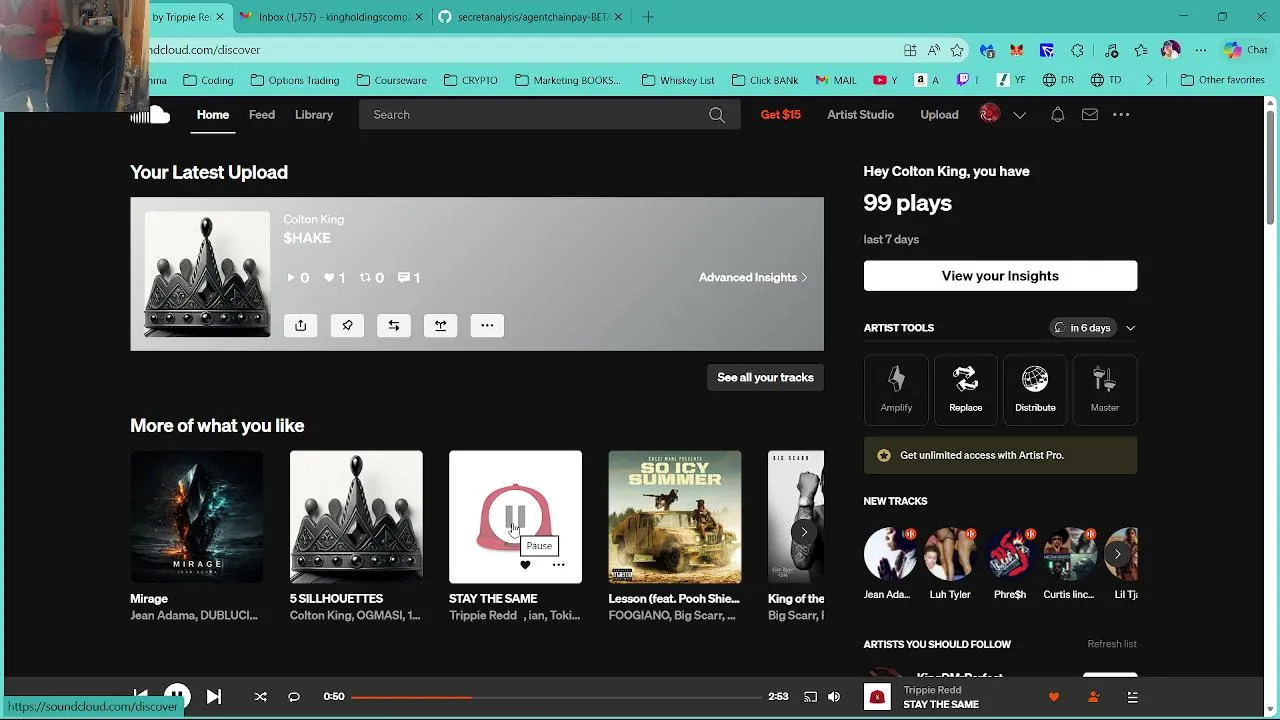Image resolution: width=1280 pixels, height=720 pixels.
Task: Open the Mirage track thumbnail
Action: (196, 517)
